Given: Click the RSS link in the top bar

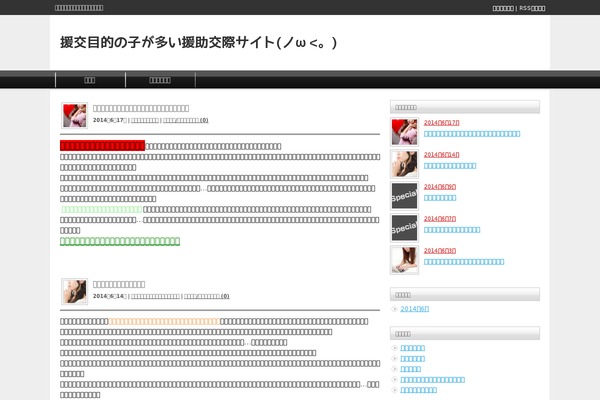Looking at the screenshot, I should pos(532,8).
